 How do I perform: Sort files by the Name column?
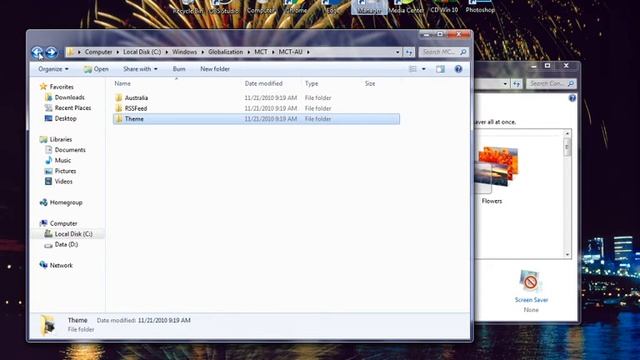tap(122, 83)
